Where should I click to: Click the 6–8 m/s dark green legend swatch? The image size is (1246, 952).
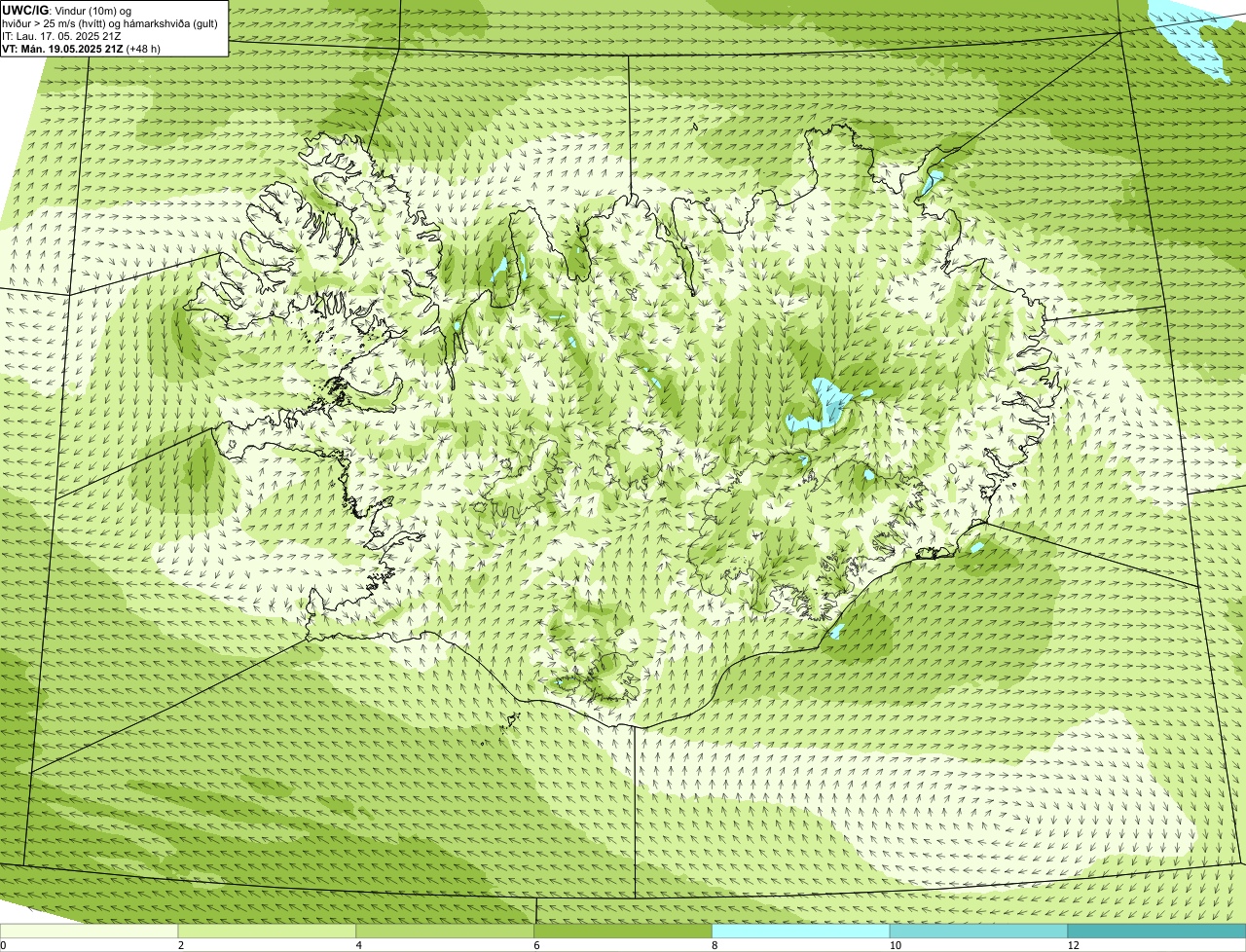click(623, 931)
